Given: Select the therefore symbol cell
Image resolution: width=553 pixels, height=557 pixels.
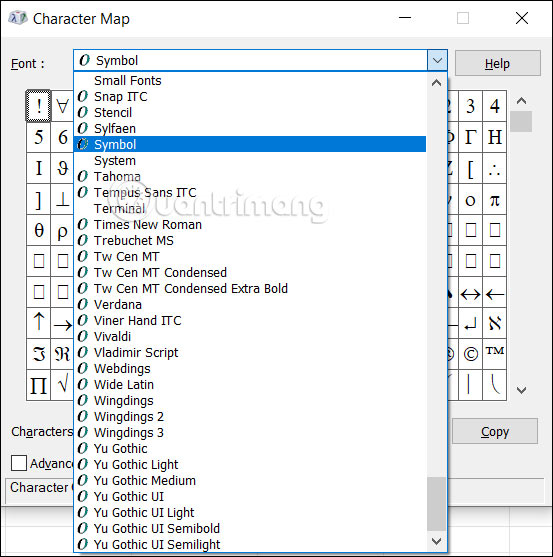Looking at the screenshot, I should pyautogui.click(x=494, y=168).
